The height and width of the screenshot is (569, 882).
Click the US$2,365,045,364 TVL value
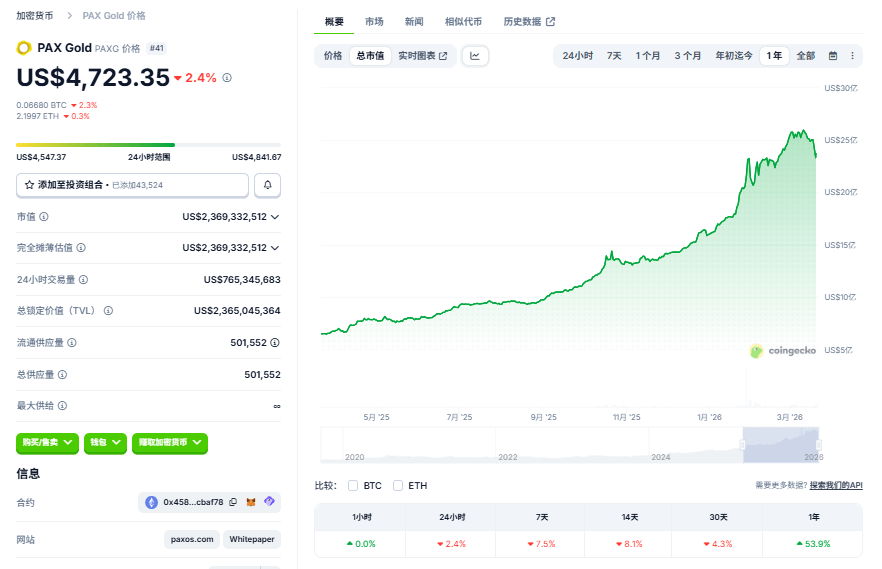(x=237, y=310)
